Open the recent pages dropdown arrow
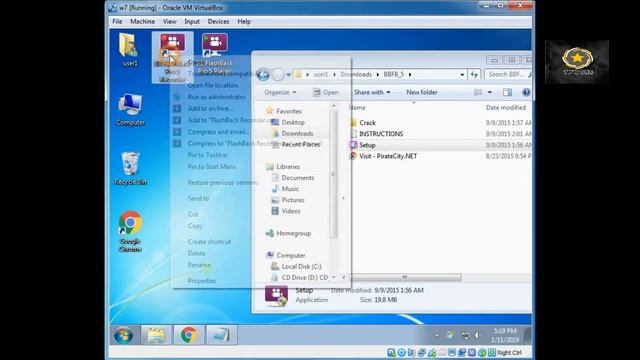The width and height of the screenshot is (640, 360). pyautogui.click(x=288, y=75)
